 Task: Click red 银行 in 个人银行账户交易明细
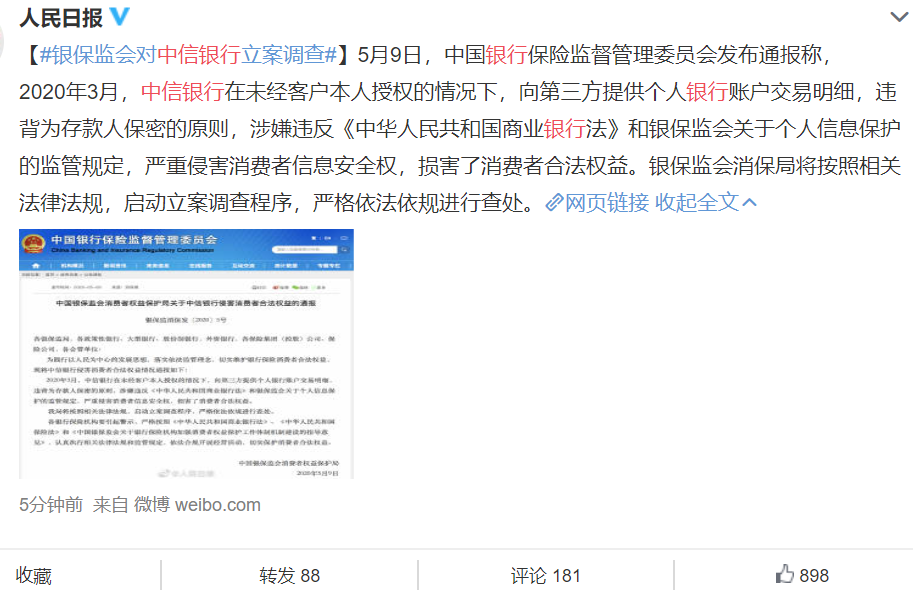[x=707, y=92]
